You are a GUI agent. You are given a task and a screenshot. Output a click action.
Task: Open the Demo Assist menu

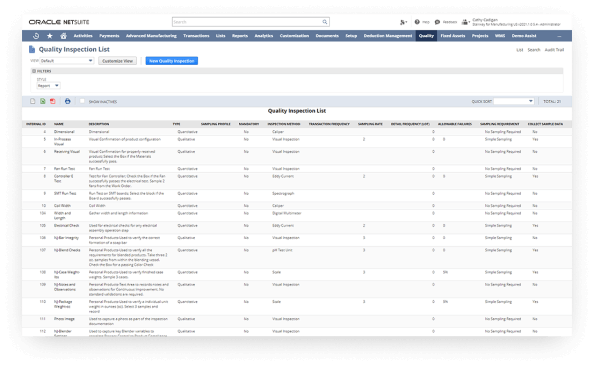524,36
